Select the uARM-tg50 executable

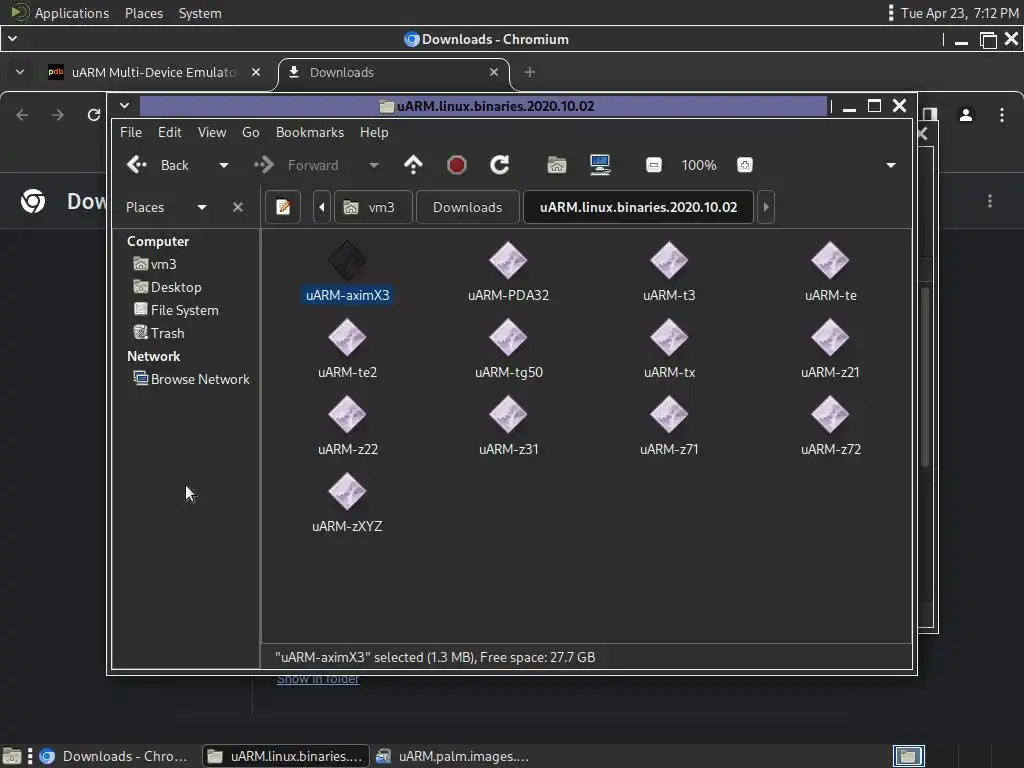click(x=508, y=338)
